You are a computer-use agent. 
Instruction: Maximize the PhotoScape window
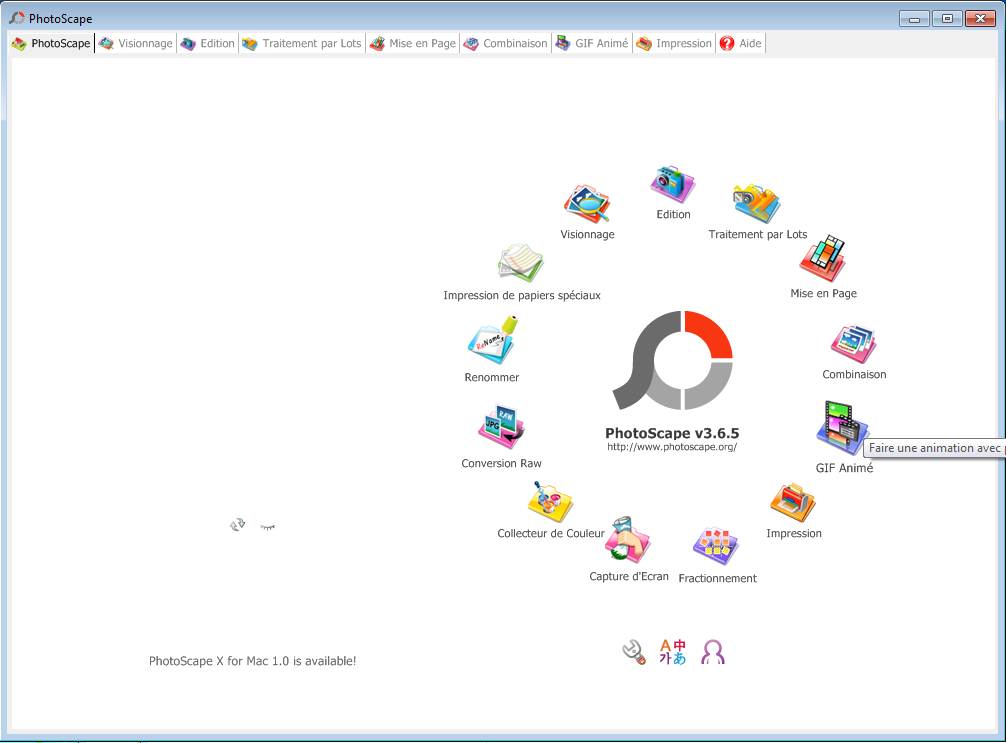[946, 19]
